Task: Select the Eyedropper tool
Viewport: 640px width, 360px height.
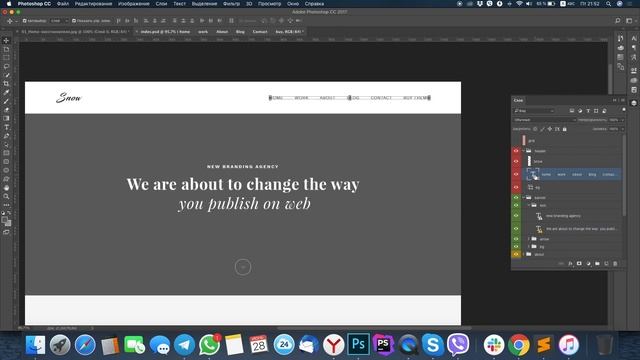Action: 6,92
